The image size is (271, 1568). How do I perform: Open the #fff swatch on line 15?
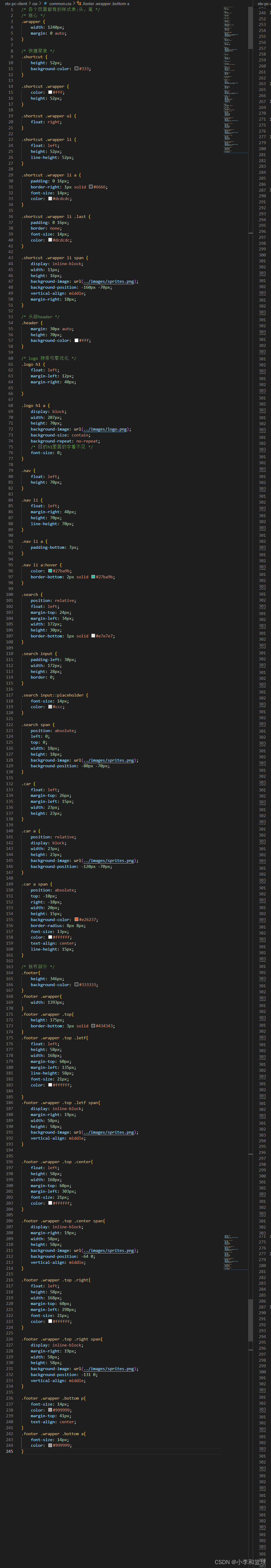coord(50,93)
